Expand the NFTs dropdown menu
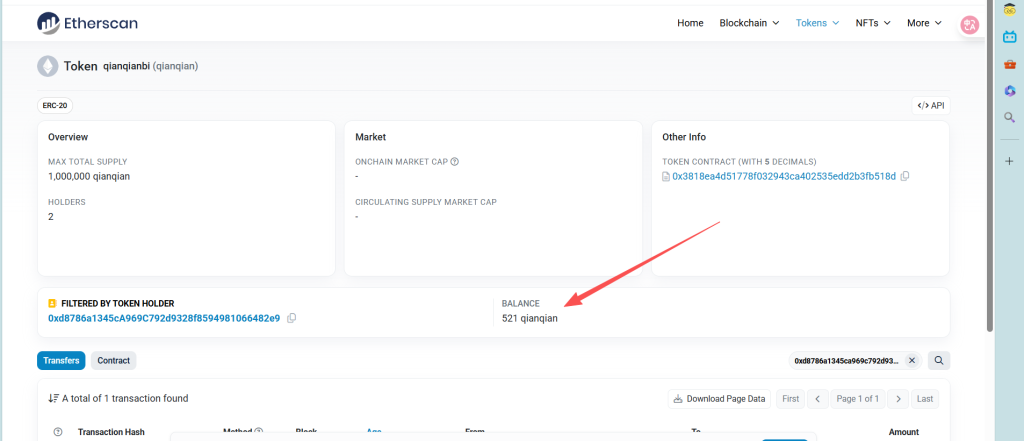Image resolution: width=1024 pixels, height=441 pixels. point(872,23)
